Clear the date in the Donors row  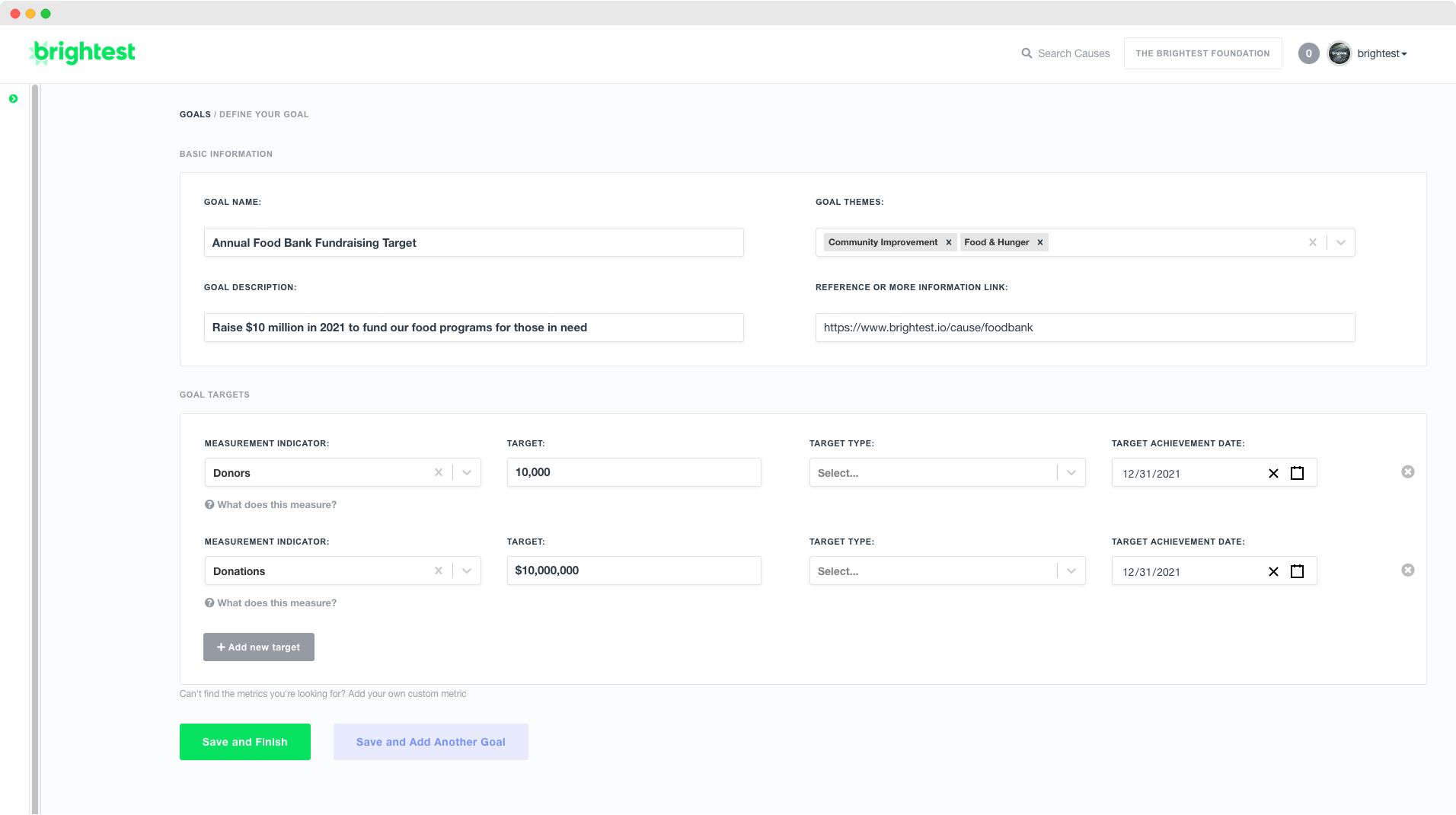click(x=1273, y=473)
